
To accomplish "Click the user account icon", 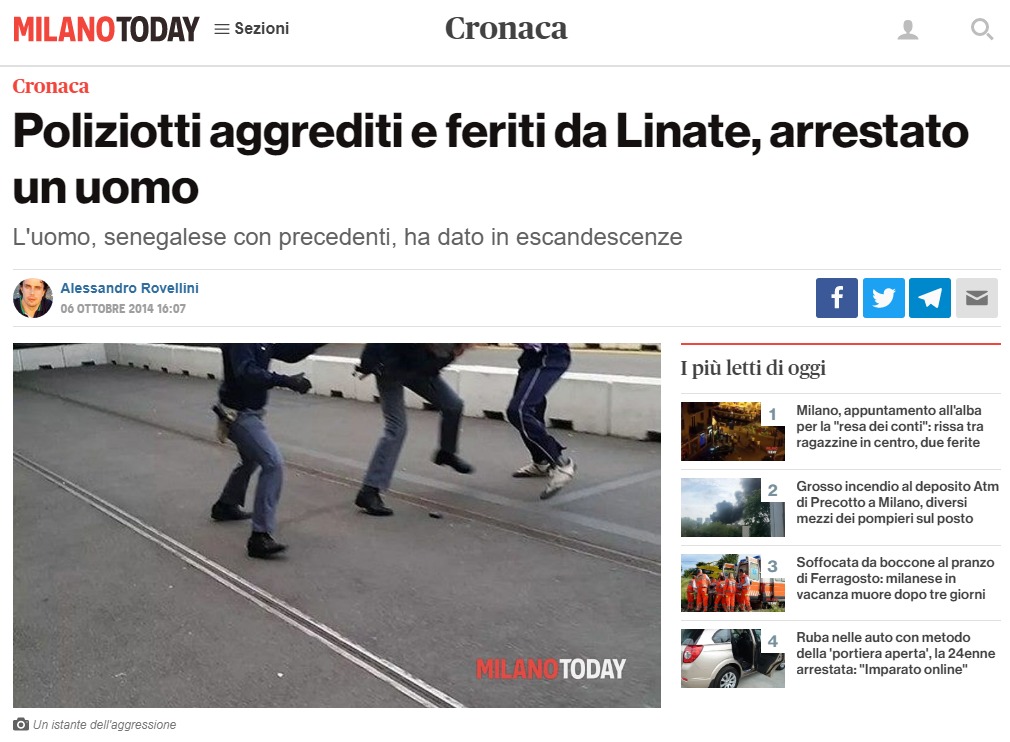I will 908,30.
